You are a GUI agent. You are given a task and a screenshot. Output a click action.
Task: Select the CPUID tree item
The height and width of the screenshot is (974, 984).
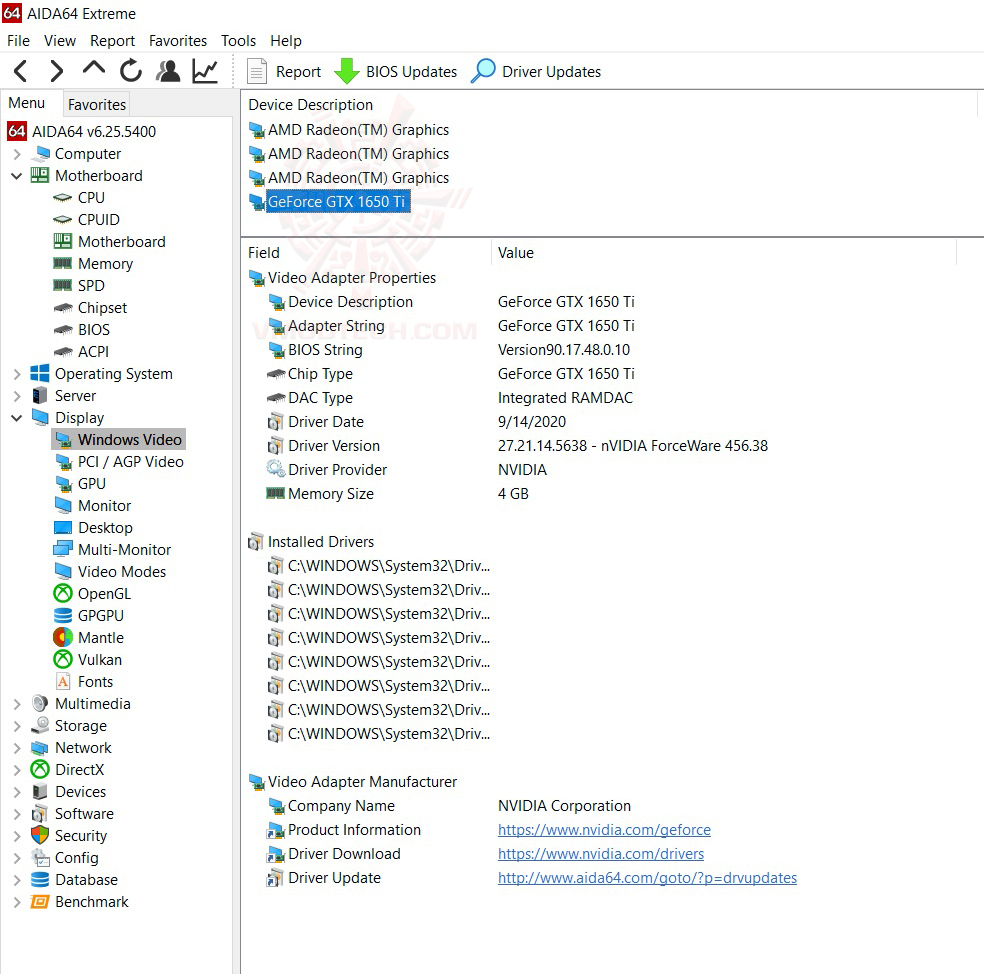(x=99, y=220)
